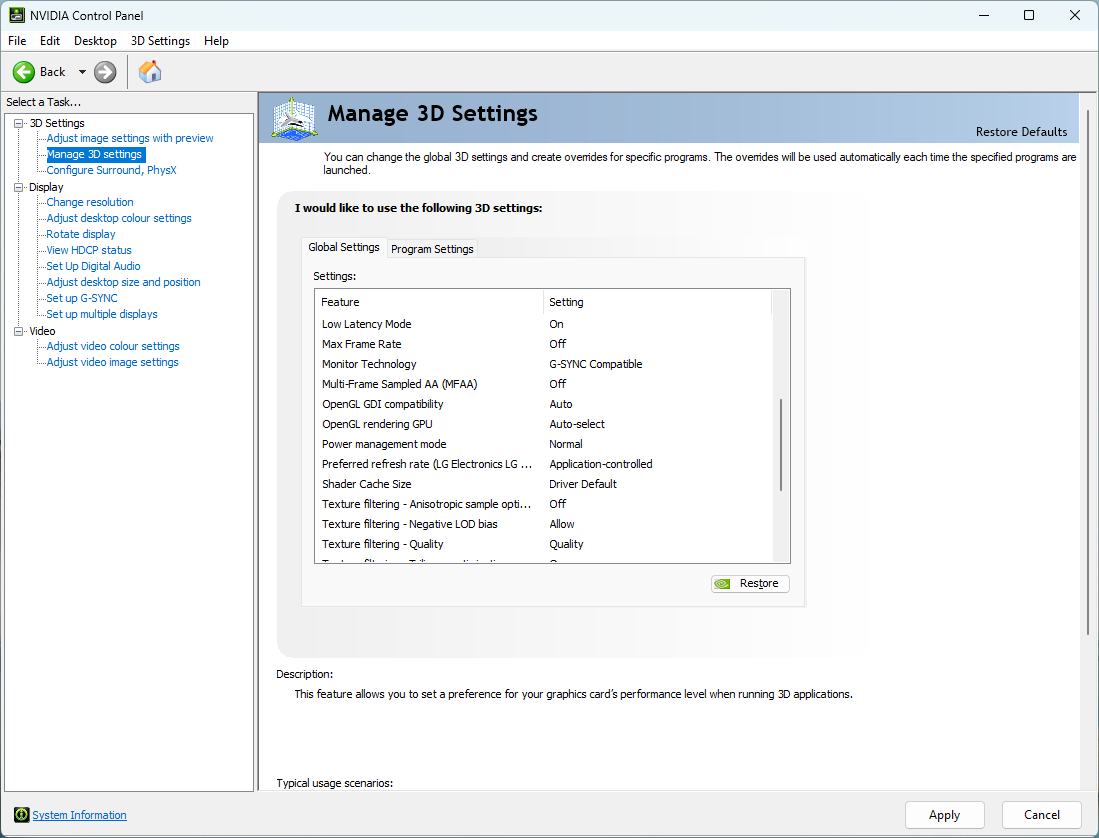
Task: Open Set up multiple displays
Action: coord(102,315)
